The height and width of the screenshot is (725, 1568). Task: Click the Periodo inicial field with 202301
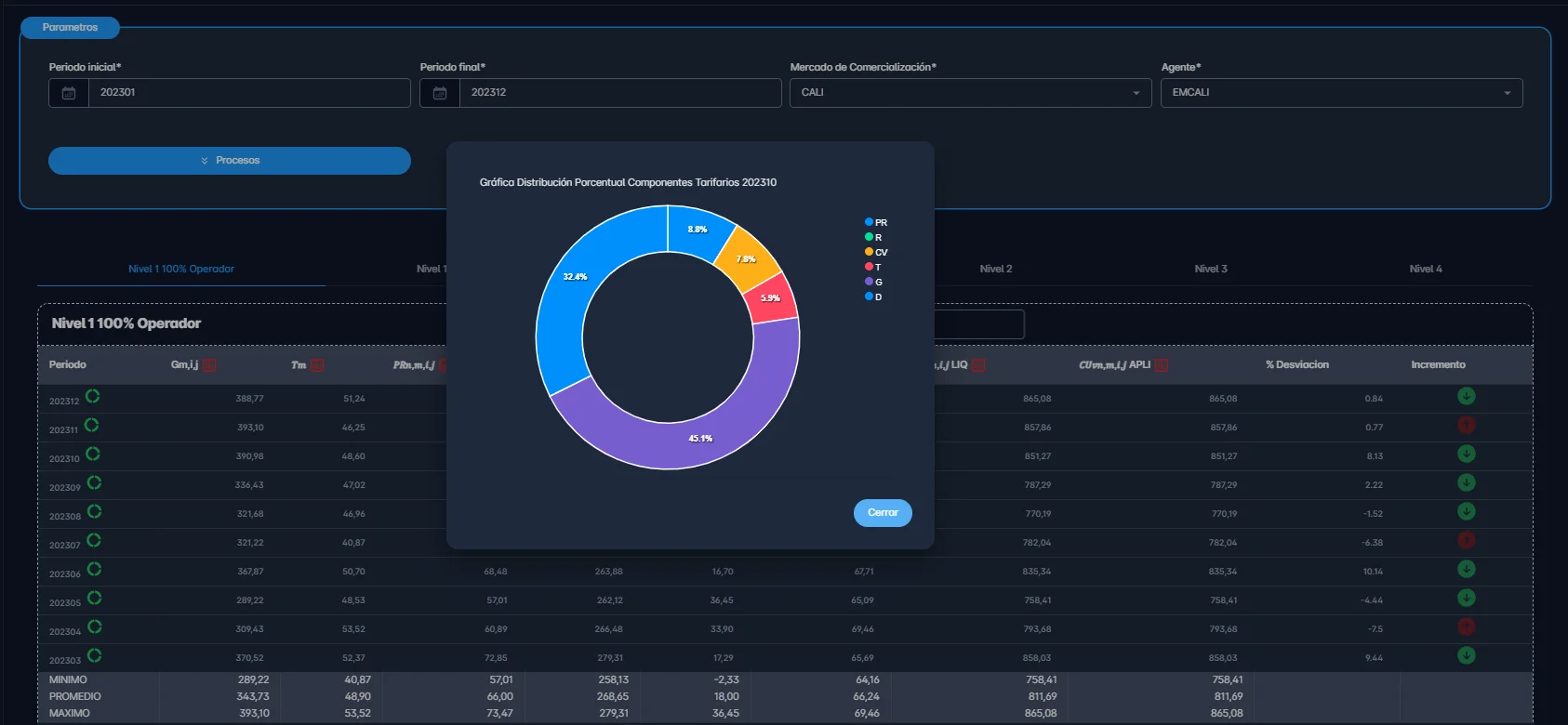(x=248, y=93)
